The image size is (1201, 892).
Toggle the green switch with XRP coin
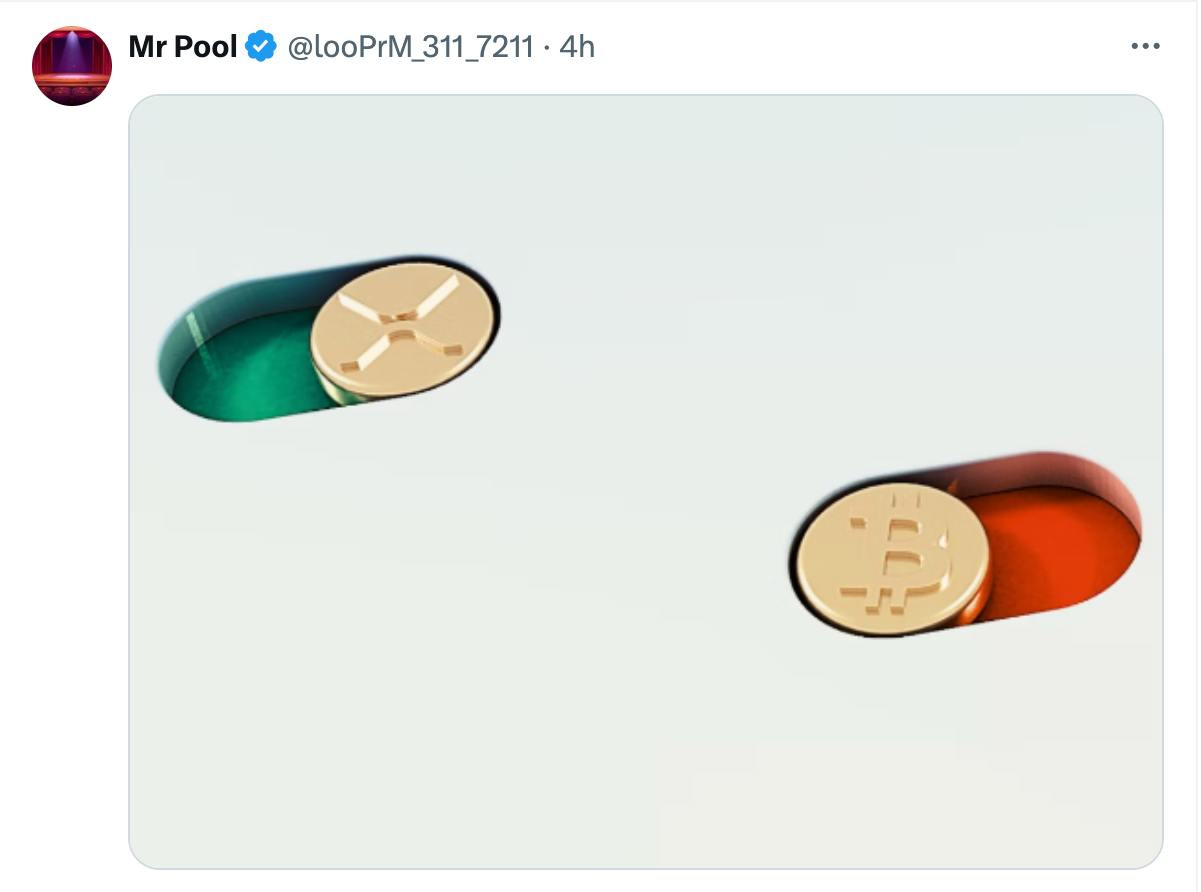pos(328,337)
